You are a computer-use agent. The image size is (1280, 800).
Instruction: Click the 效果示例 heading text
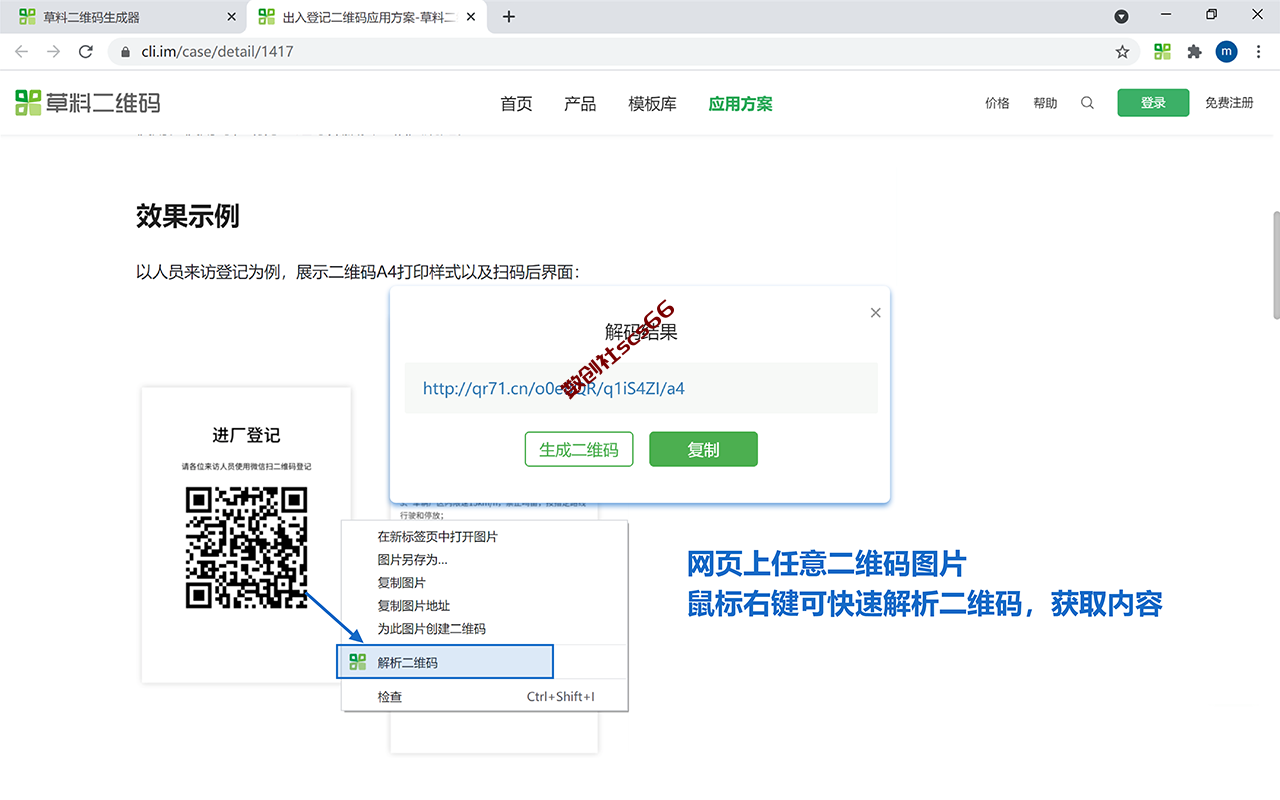188,216
